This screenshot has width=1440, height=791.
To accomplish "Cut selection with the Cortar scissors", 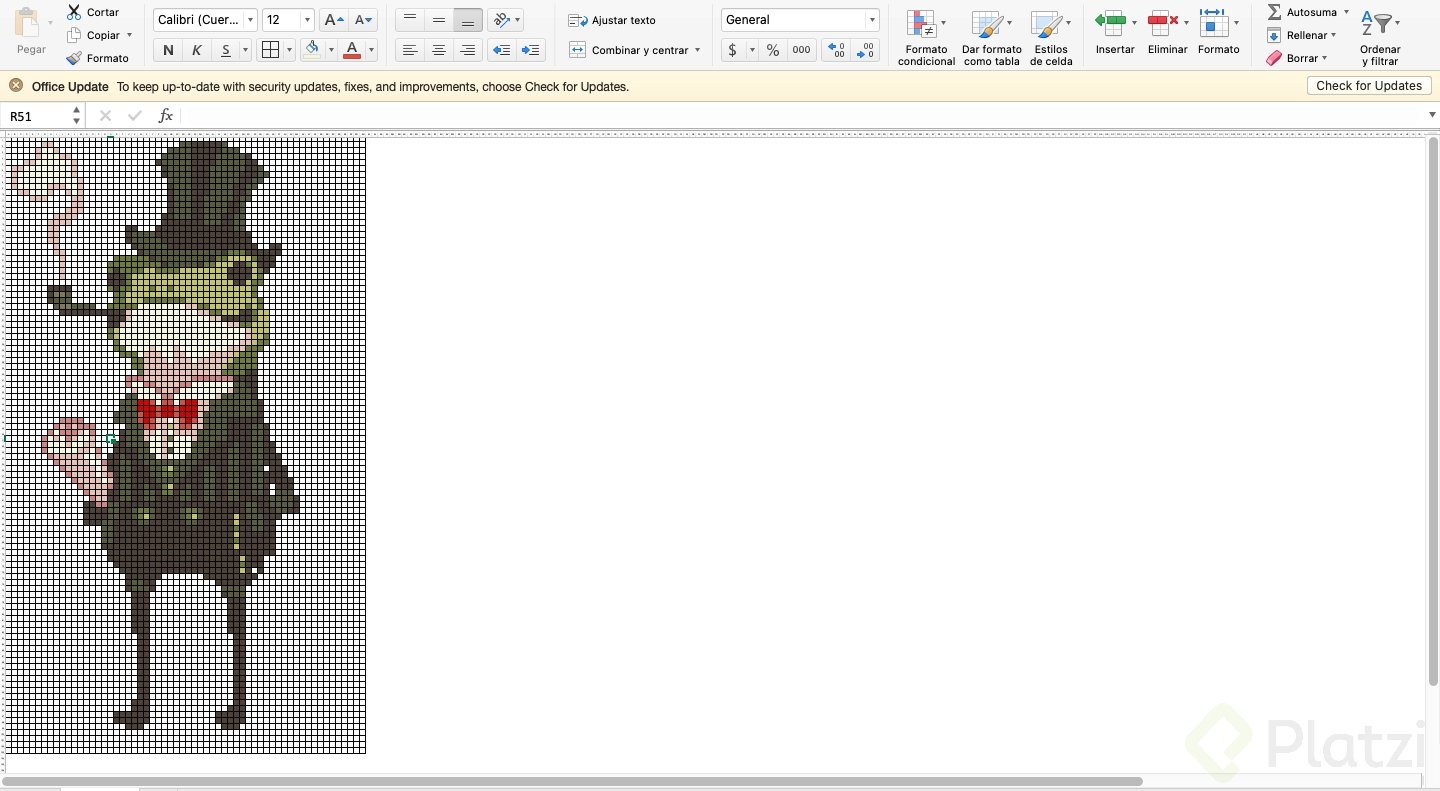I will [74, 12].
